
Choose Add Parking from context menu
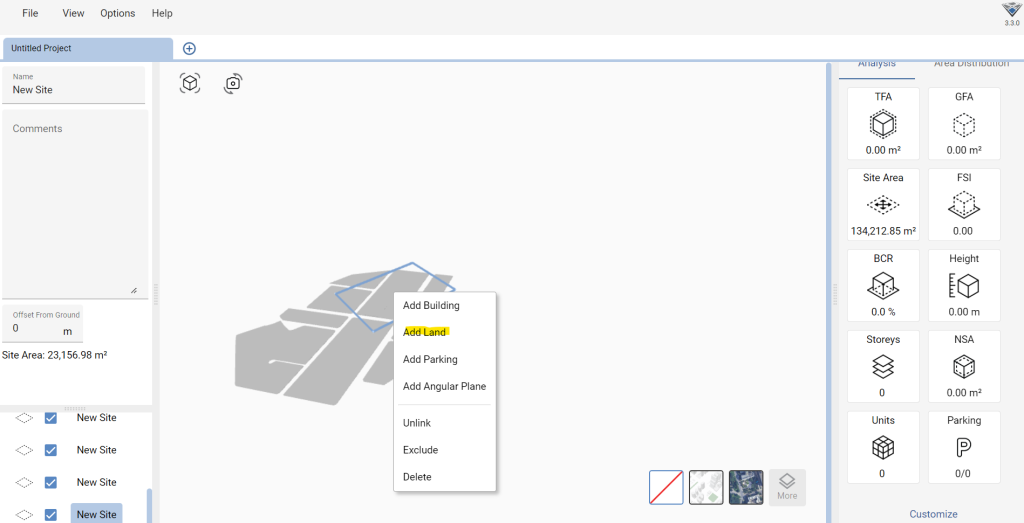point(445,359)
